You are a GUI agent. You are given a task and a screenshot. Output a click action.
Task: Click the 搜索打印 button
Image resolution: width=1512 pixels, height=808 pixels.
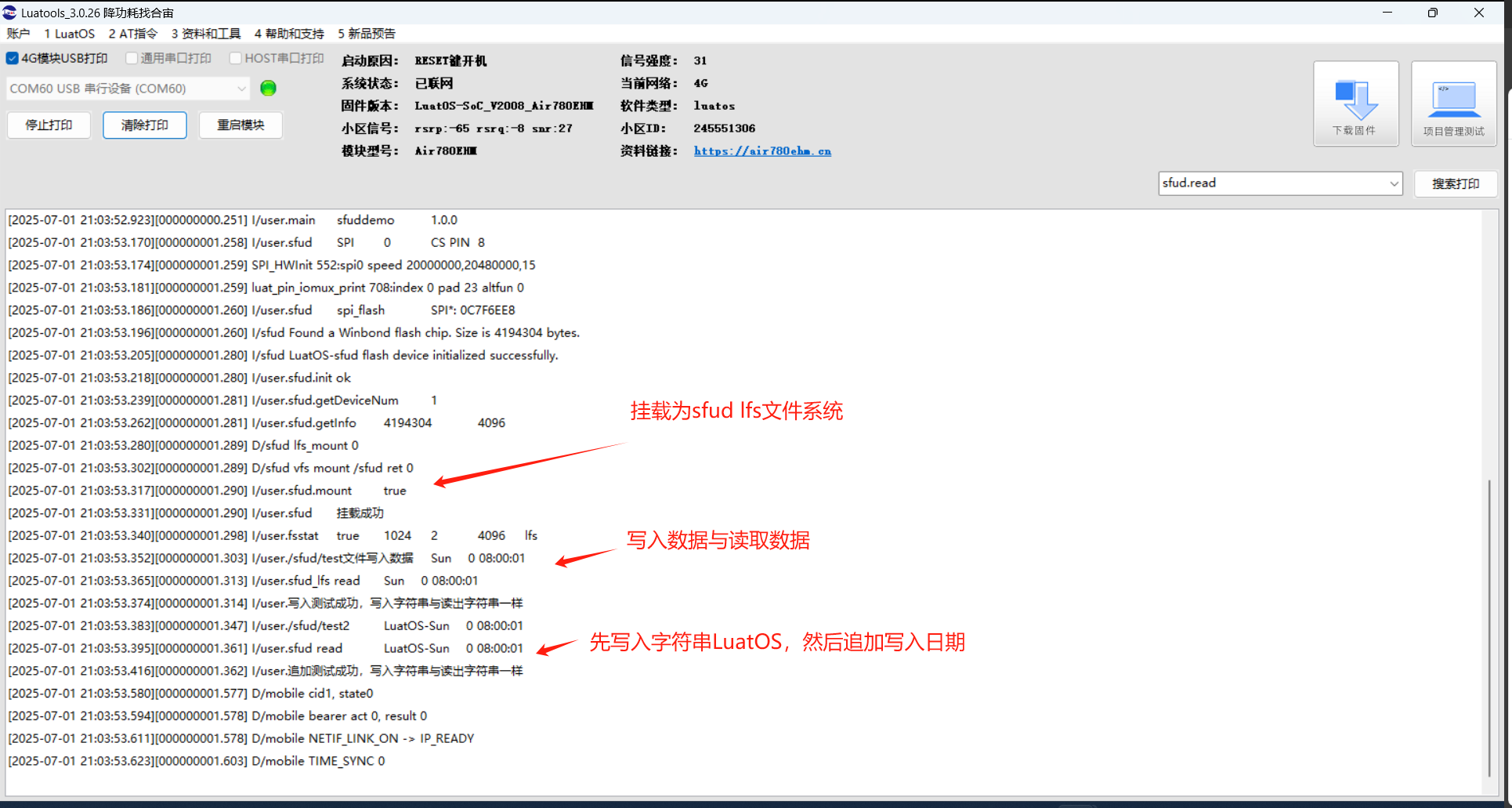pos(1456,183)
